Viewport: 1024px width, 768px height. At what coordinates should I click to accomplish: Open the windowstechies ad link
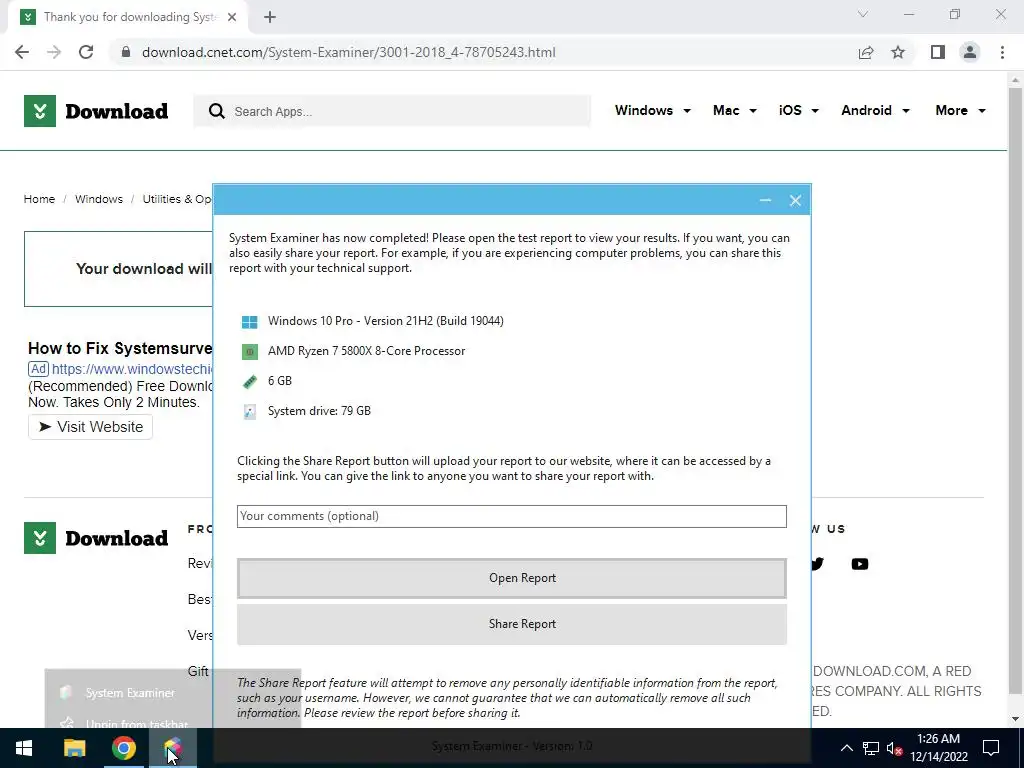click(x=132, y=369)
